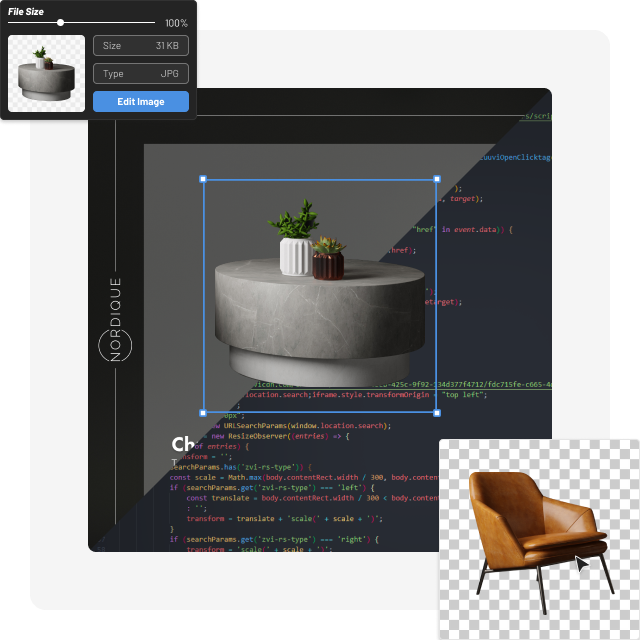Click the Nordique vertical logo
The image size is (640, 640).
114,318
